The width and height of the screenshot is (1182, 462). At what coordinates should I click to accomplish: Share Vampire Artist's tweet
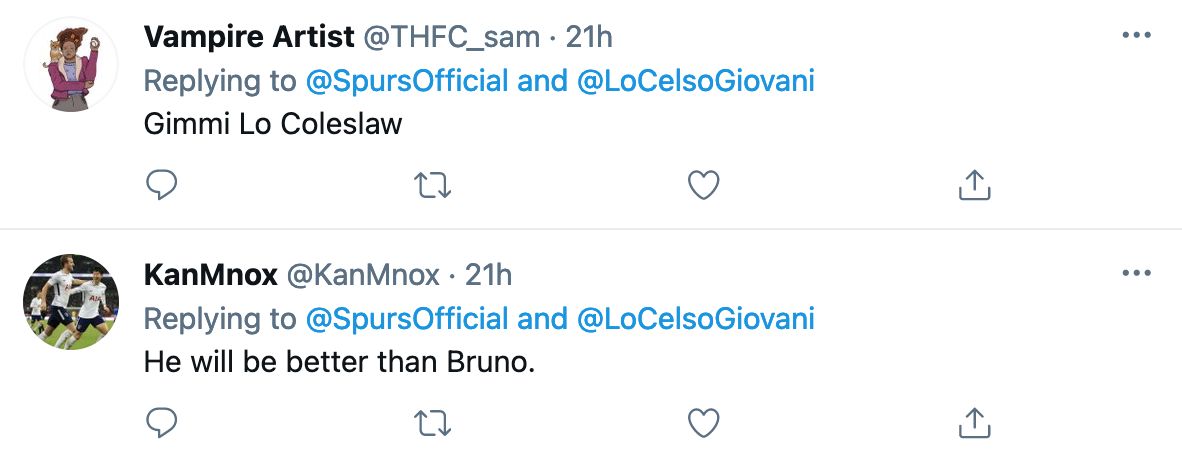coord(974,184)
